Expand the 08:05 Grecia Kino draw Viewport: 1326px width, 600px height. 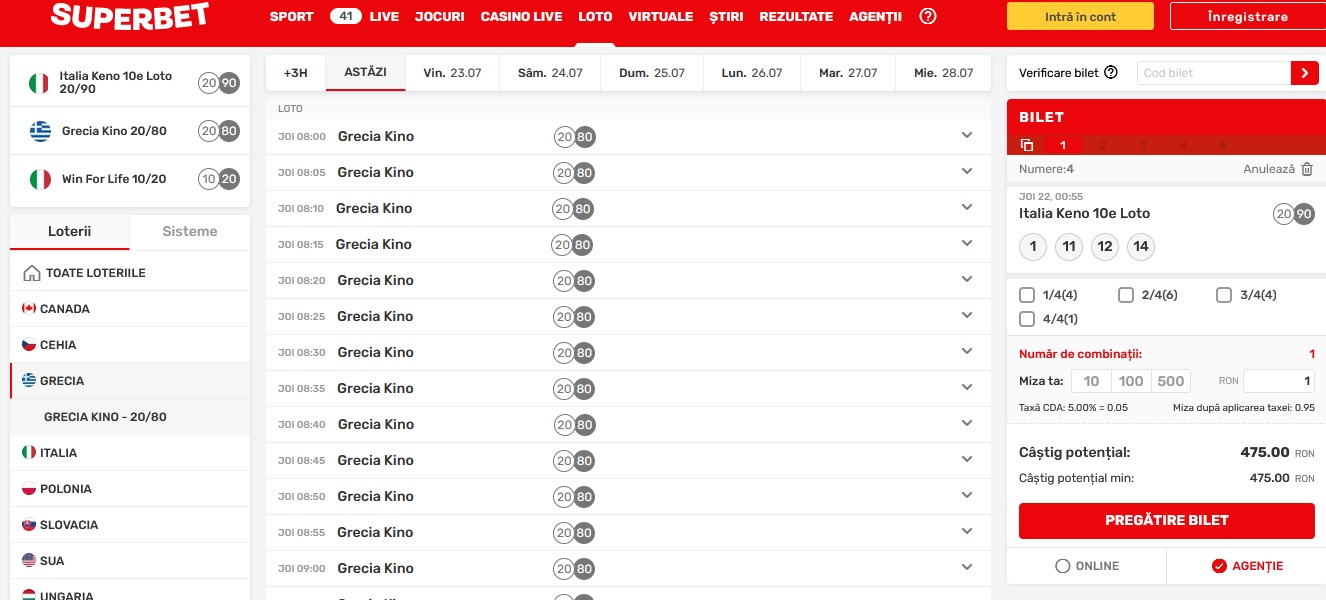pyautogui.click(x=967, y=172)
